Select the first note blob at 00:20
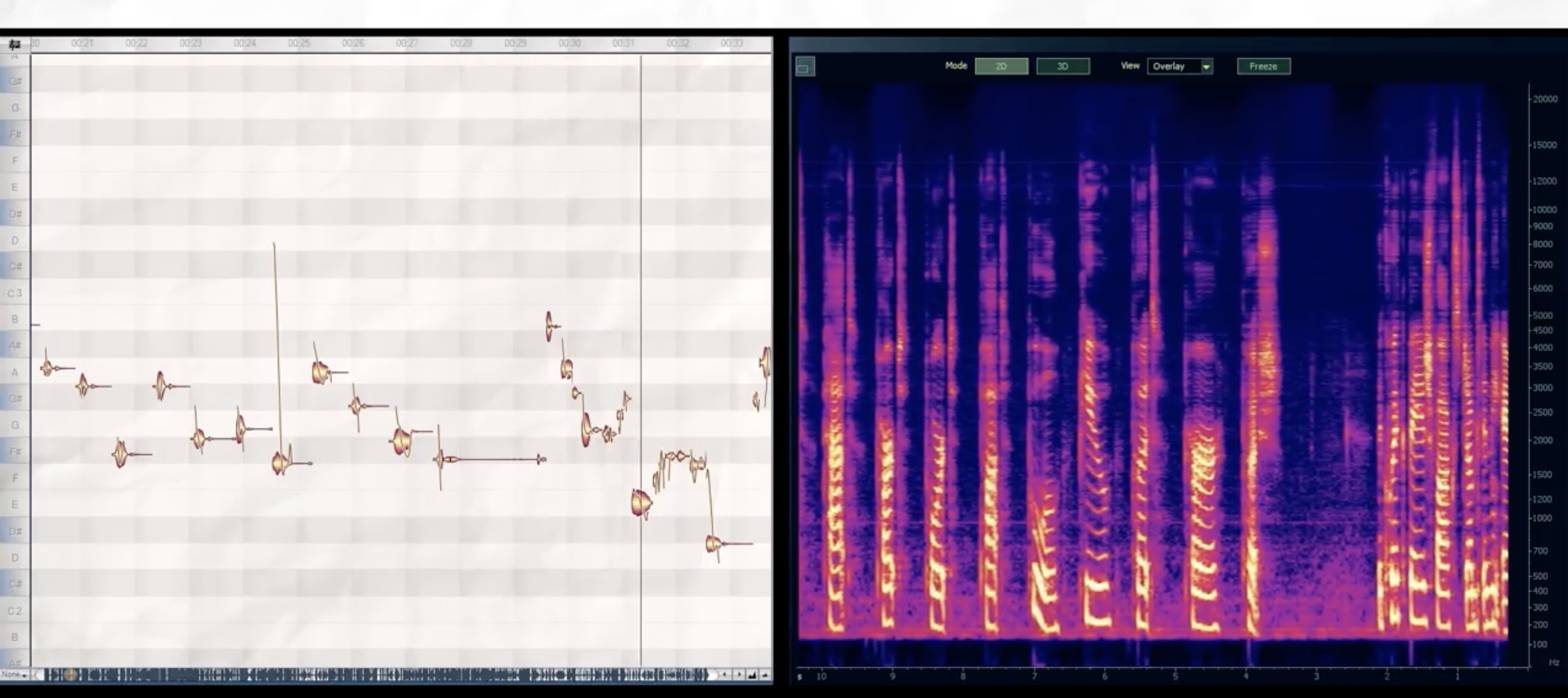The height and width of the screenshot is (698, 1568). pyautogui.click(x=48, y=368)
